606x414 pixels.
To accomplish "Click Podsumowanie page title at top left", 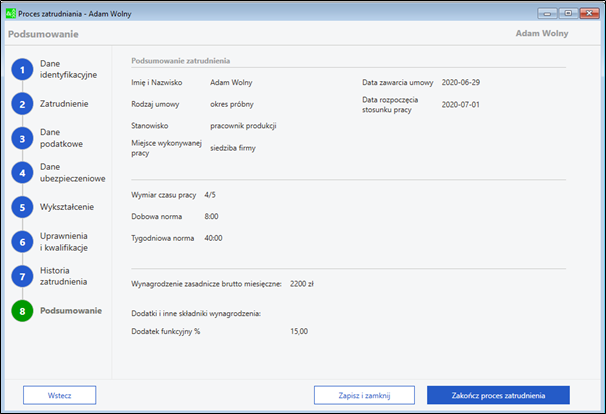I will click(43, 34).
